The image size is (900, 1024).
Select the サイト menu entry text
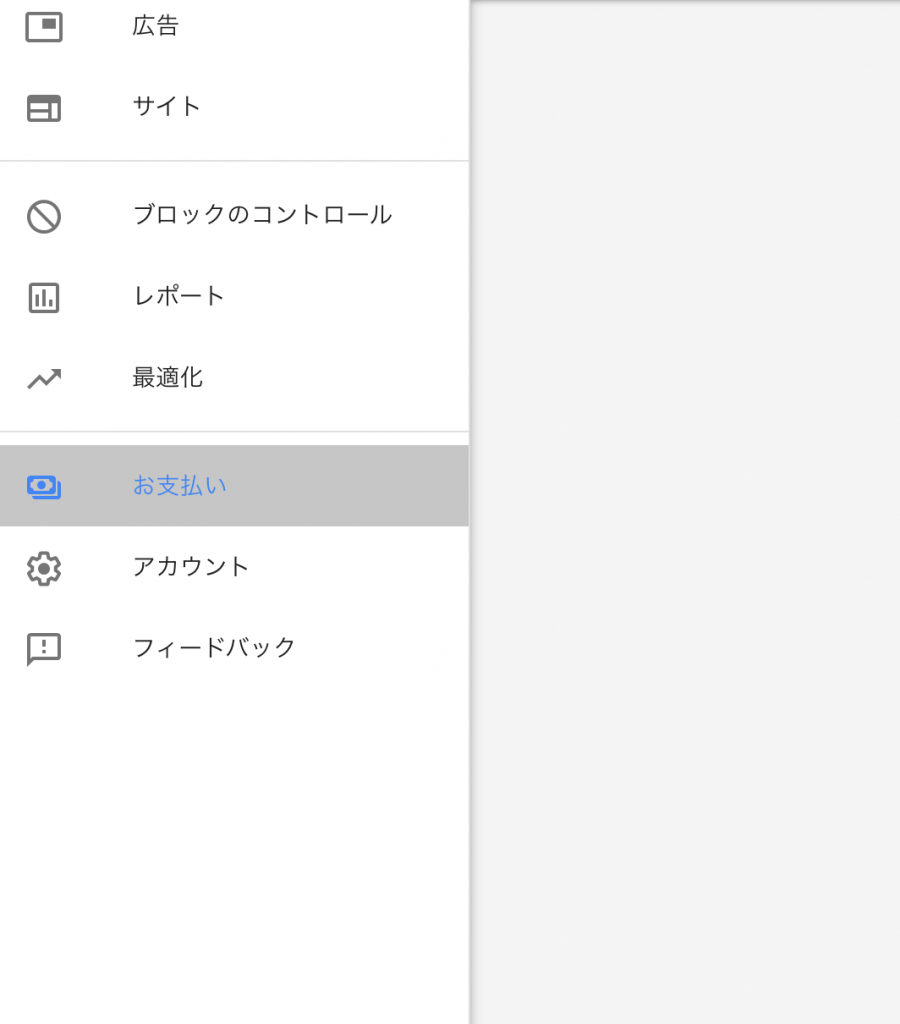pyautogui.click(x=167, y=106)
